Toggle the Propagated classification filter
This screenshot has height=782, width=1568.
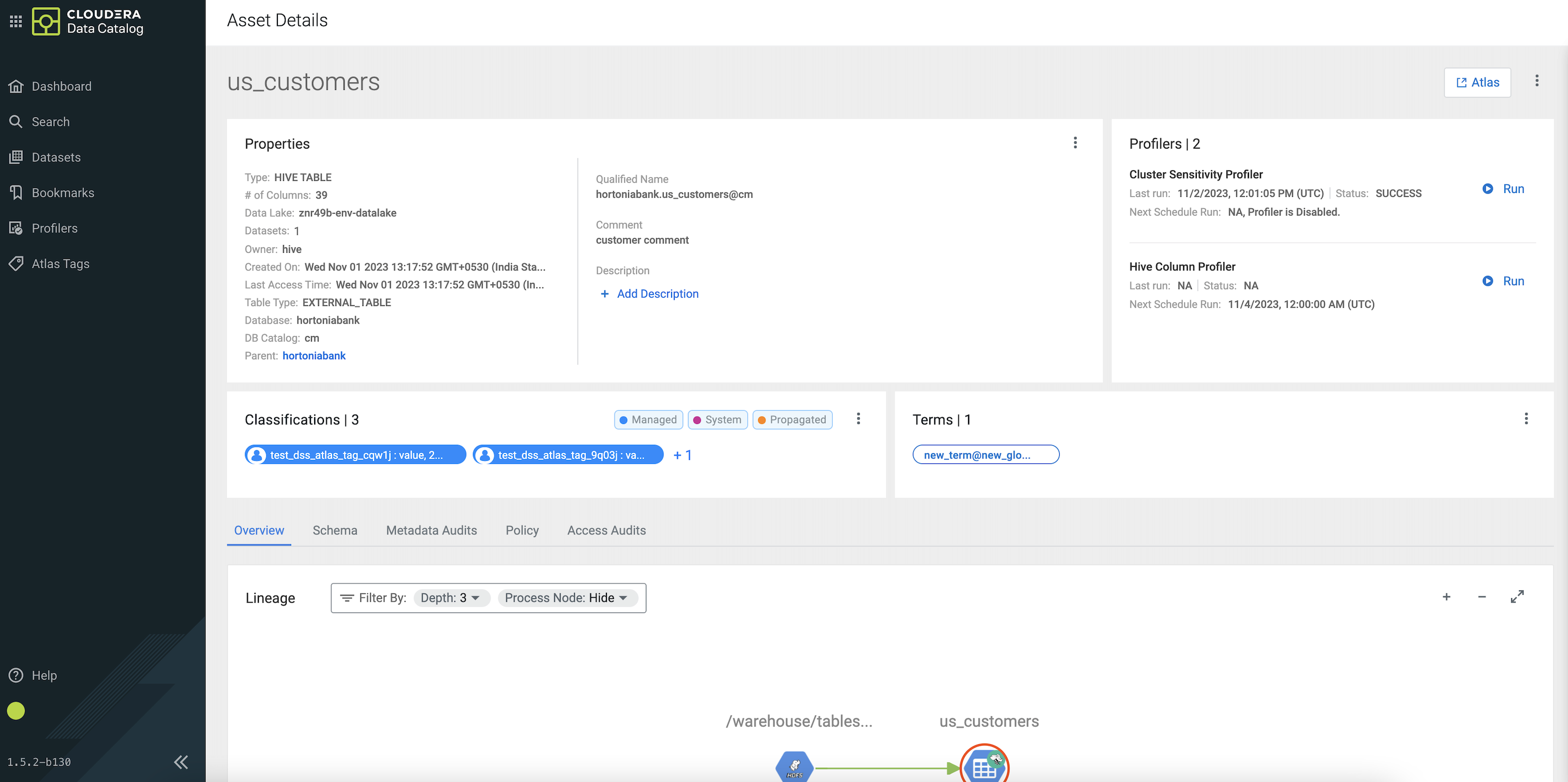click(x=792, y=420)
